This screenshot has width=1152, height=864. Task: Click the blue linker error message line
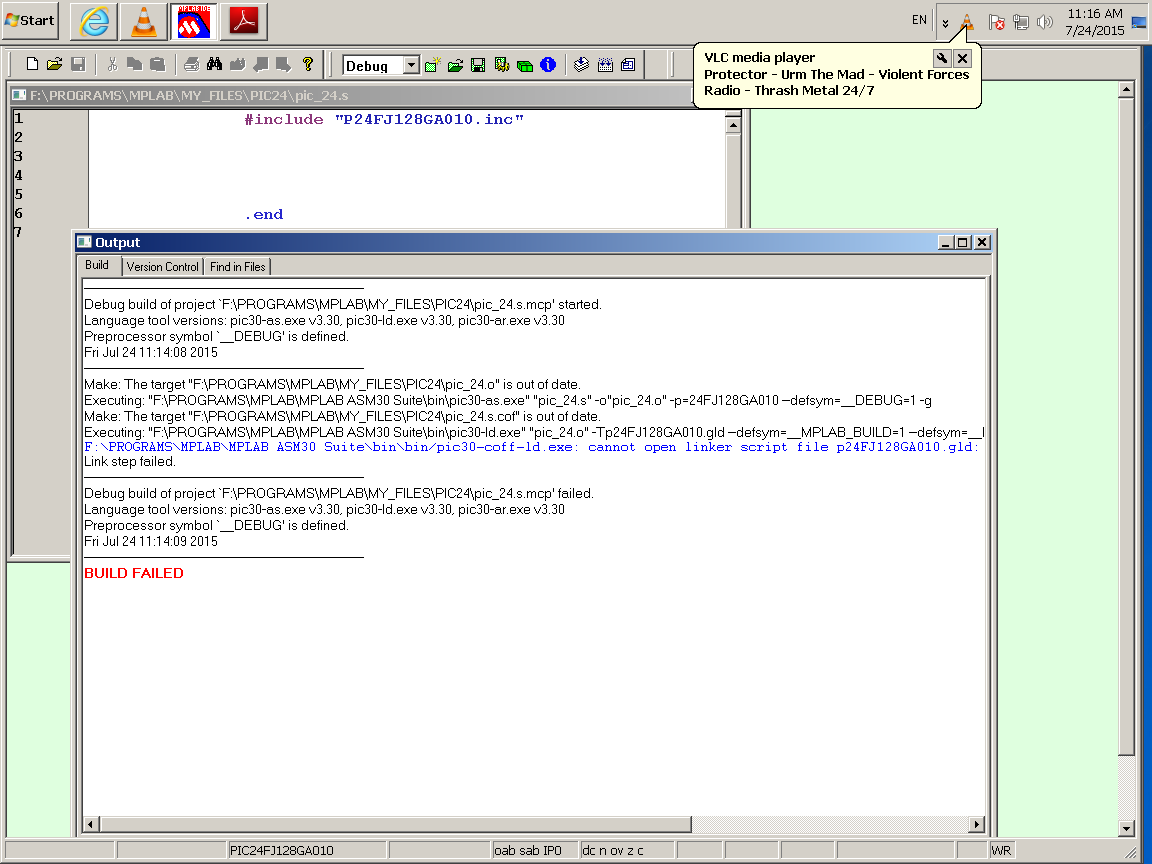click(x=530, y=447)
